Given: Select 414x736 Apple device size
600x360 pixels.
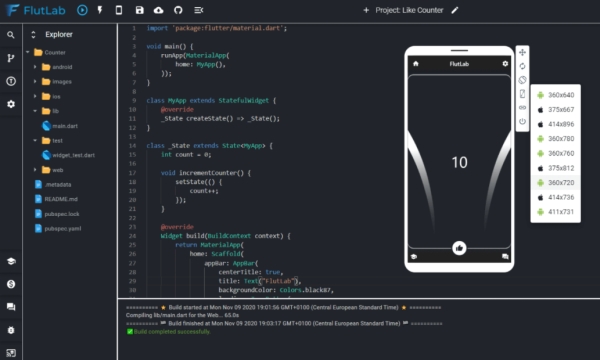Looking at the screenshot, I should pos(556,197).
